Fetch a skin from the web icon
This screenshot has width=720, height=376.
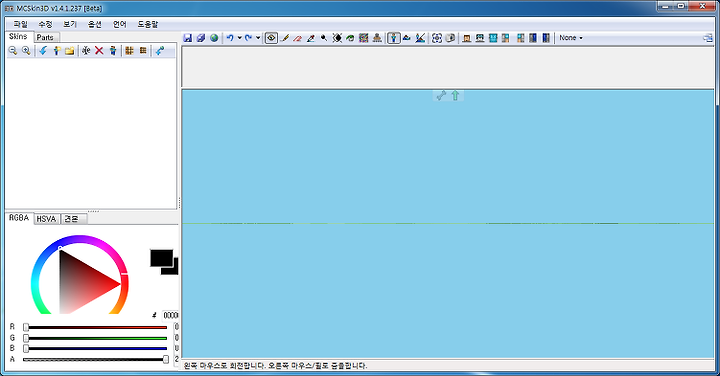pyautogui.click(x=159, y=51)
